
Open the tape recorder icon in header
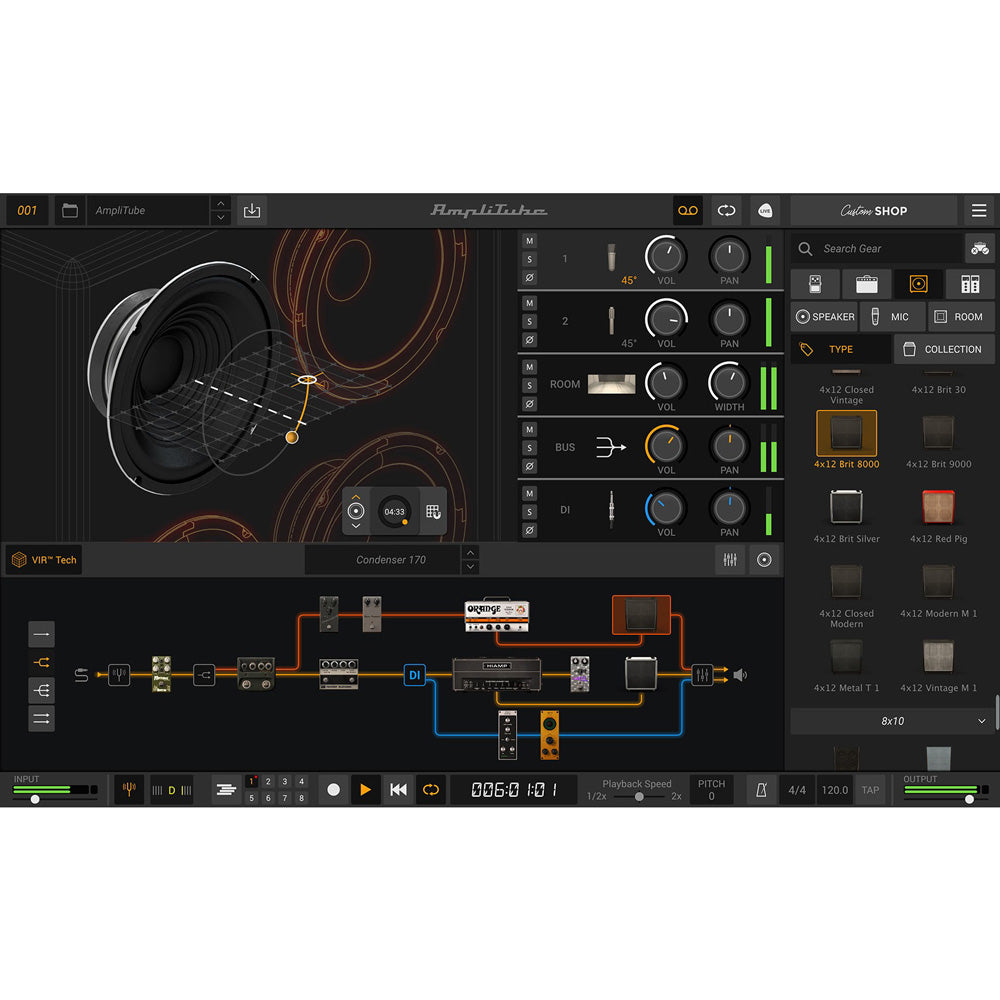(x=687, y=211)
